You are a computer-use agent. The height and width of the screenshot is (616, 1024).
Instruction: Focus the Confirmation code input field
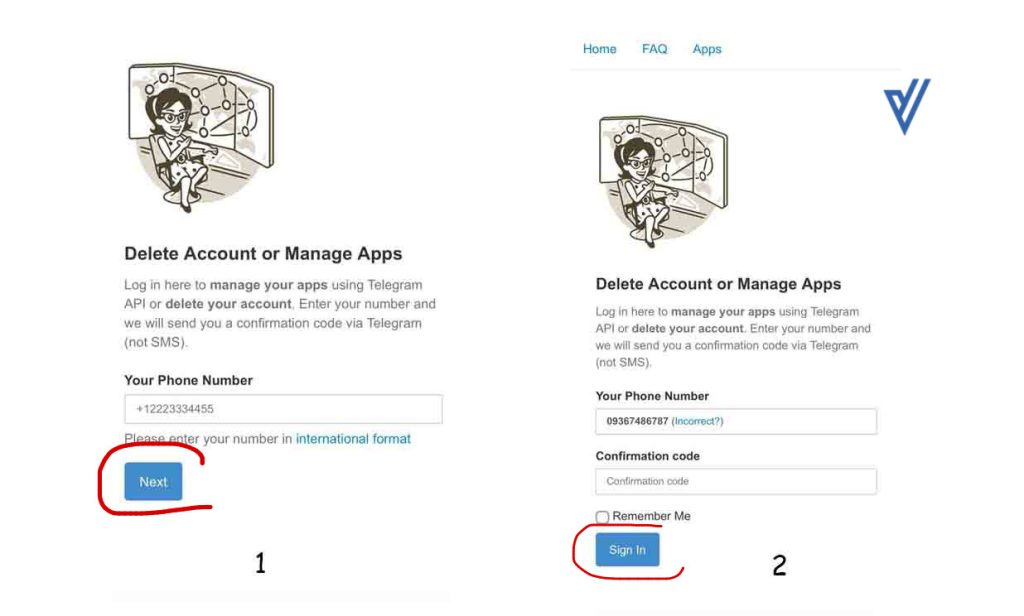[736, 481]
